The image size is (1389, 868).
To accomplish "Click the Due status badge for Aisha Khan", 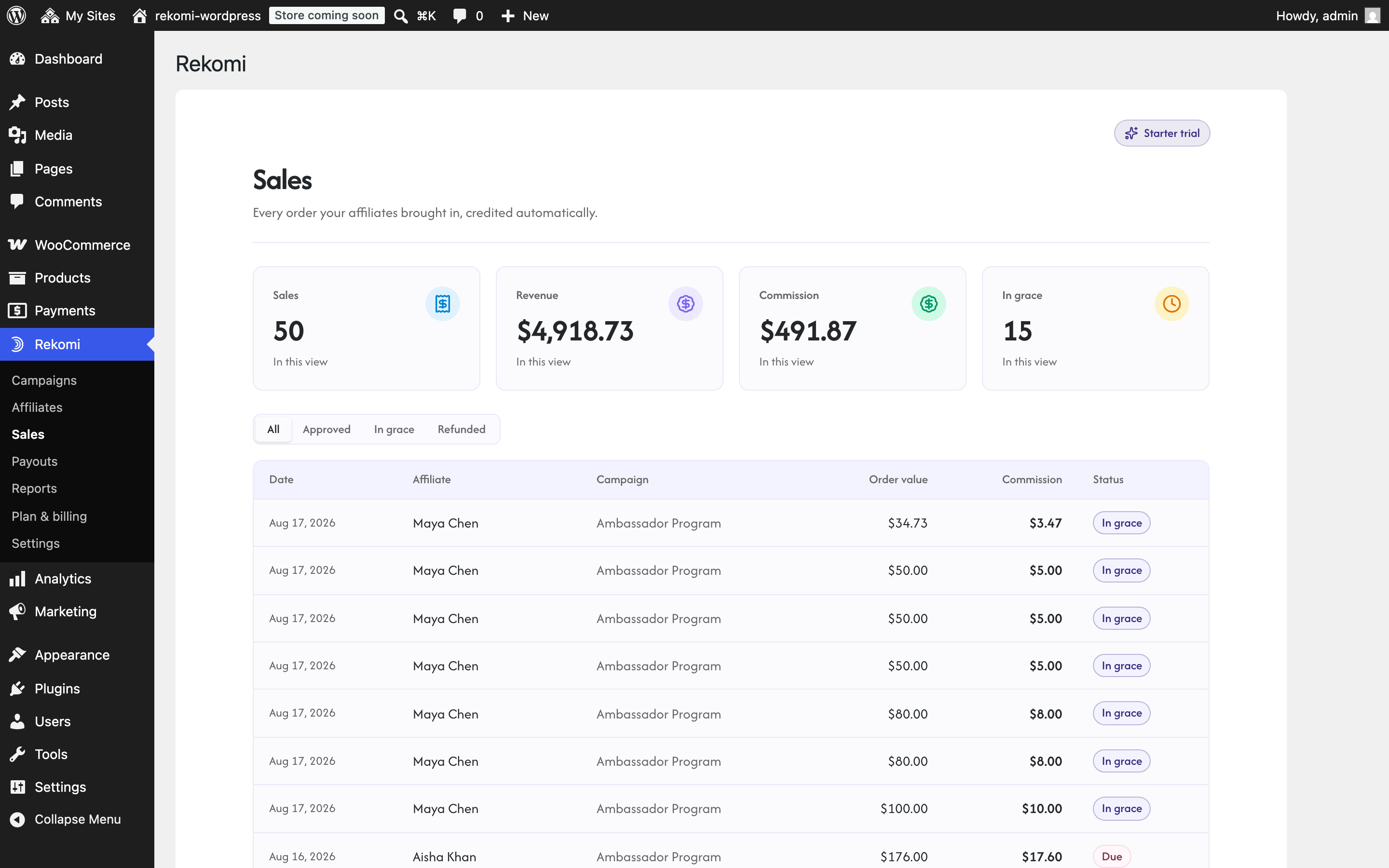I will click(1112, 856).
